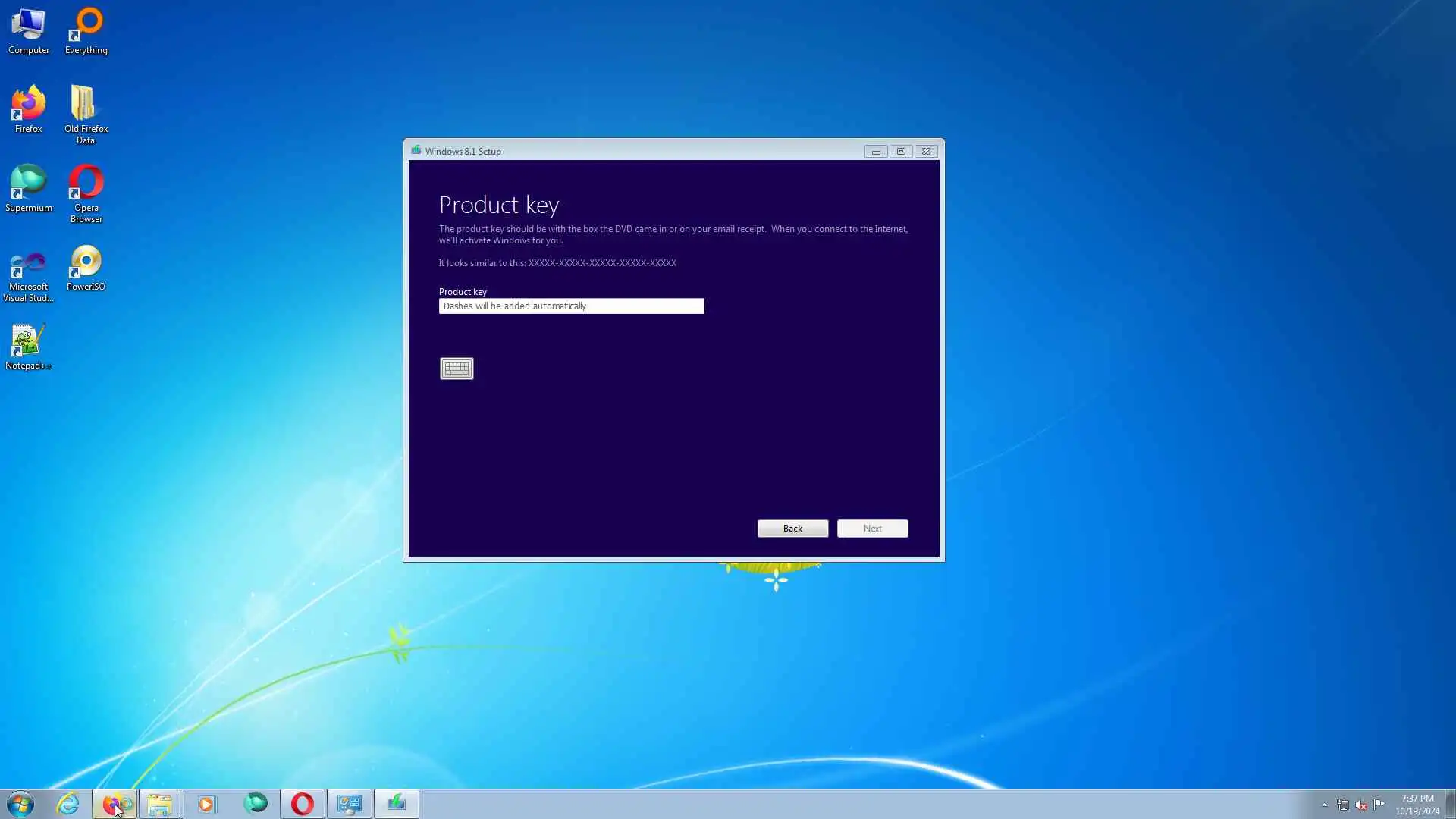Click the taskbar clock and date

1417,804
